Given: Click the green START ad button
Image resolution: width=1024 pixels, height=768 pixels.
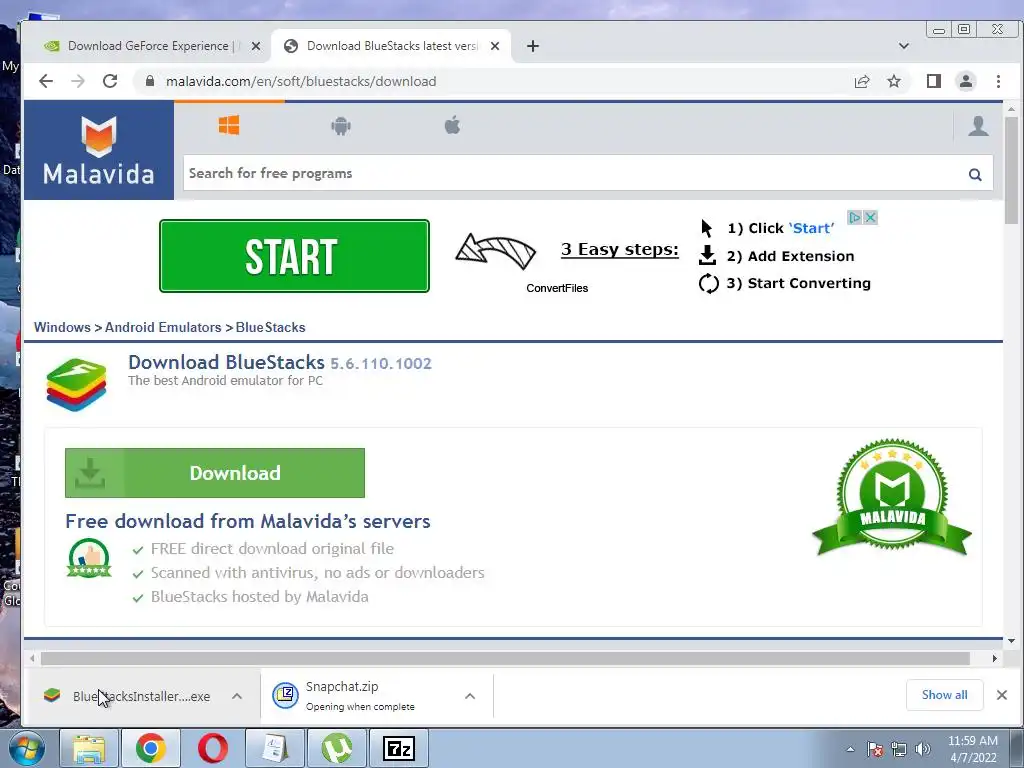Looking at the screenshot, I should tap(295, 256).
